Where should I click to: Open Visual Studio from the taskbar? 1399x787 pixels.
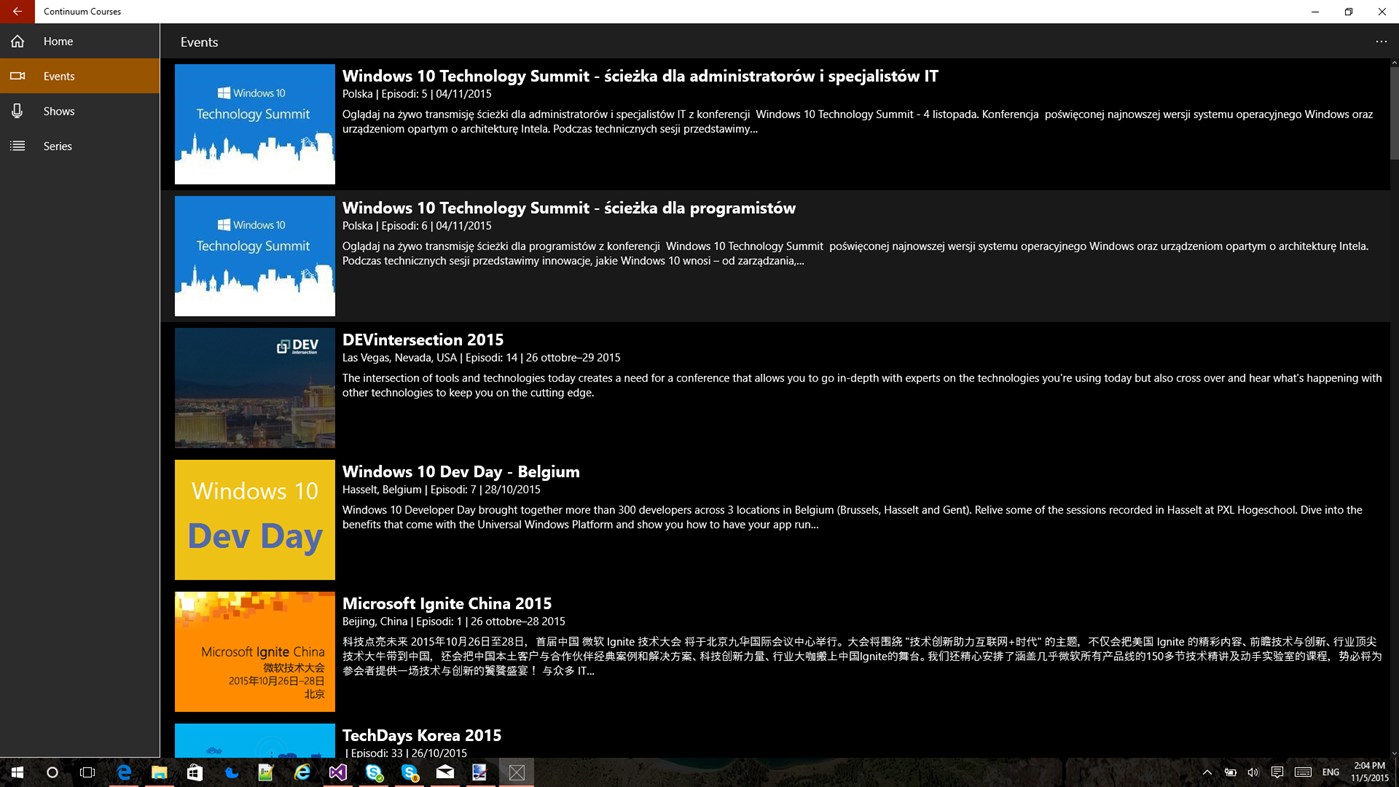(338, 772)
